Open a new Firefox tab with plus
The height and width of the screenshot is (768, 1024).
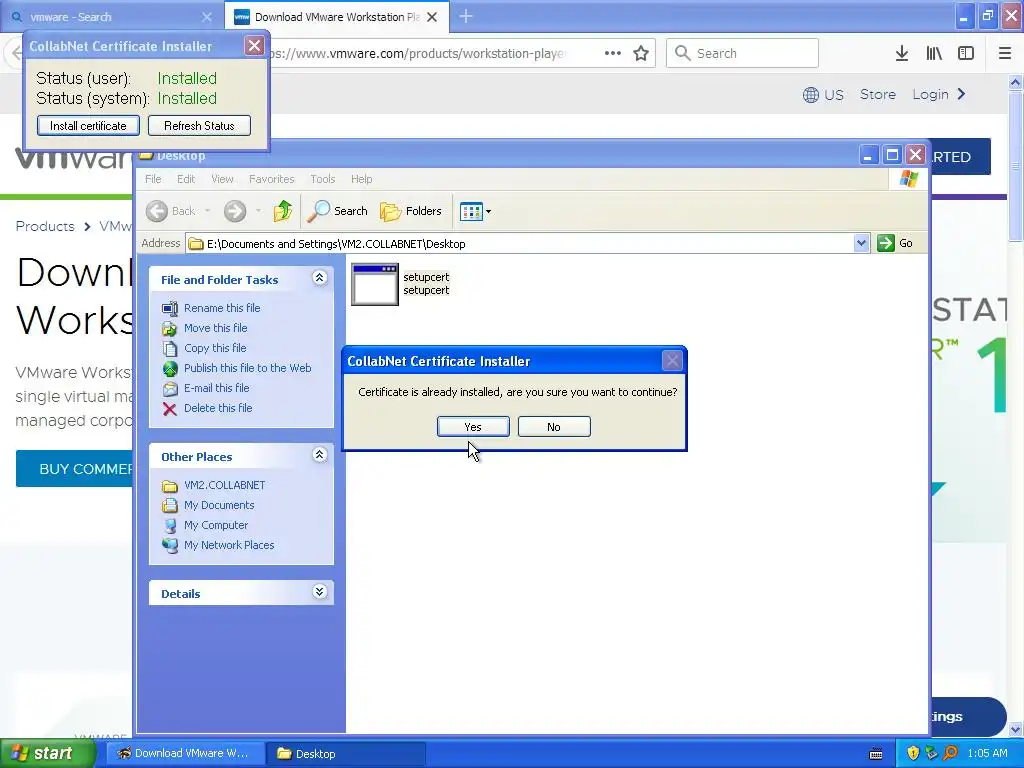click(x=466, y=16)
